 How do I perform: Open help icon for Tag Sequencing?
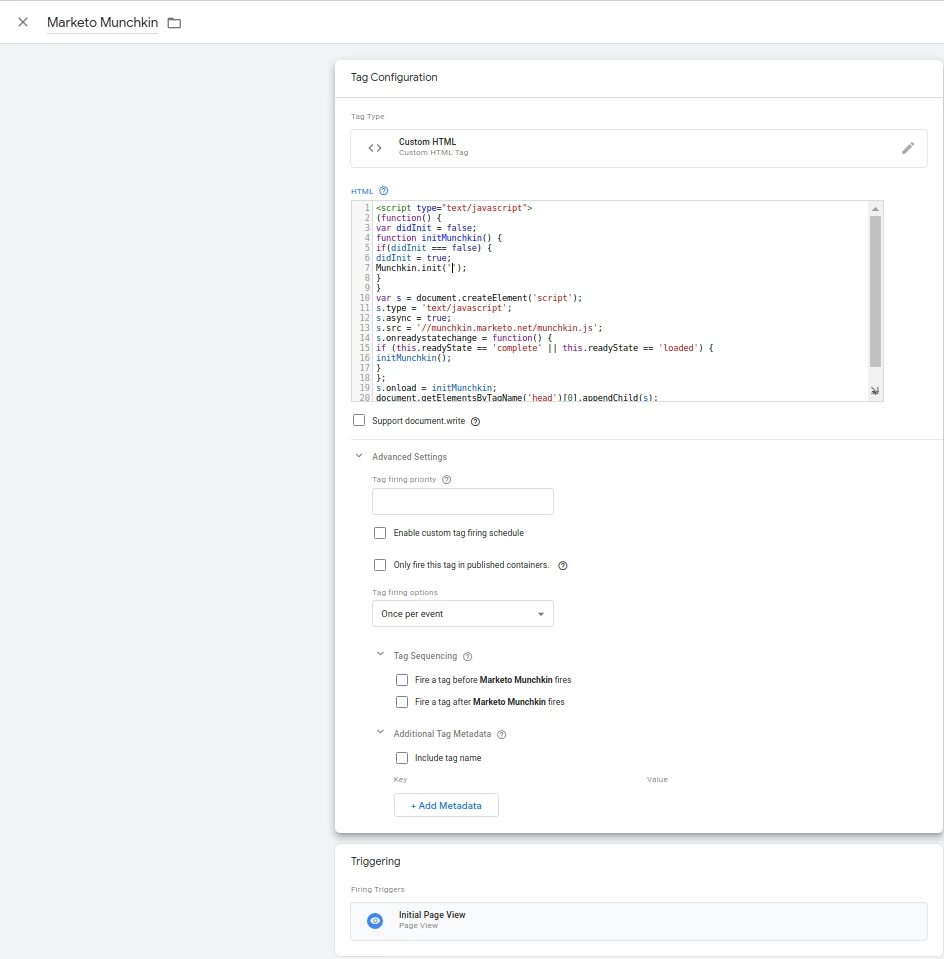tap(467, 656)
